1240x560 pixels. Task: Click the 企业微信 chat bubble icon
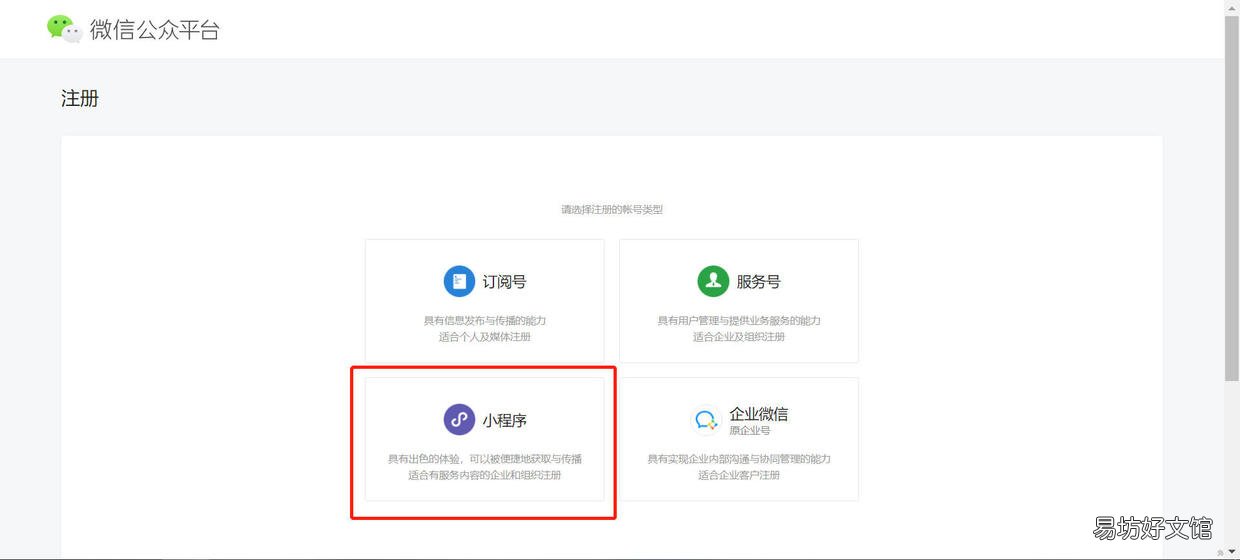click(x=706, y=420)
